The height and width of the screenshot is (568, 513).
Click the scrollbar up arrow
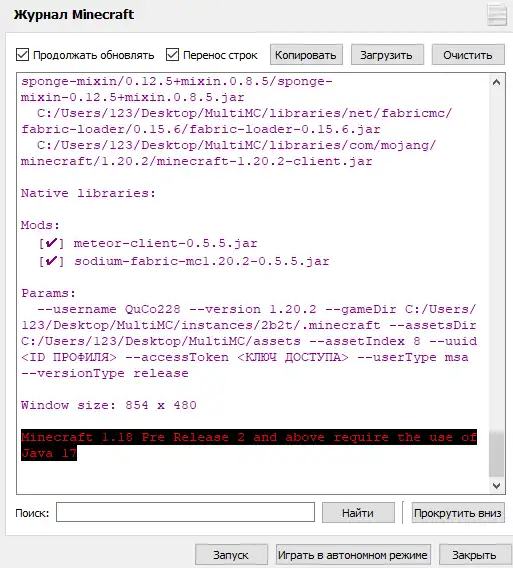(x=496, y=83)
